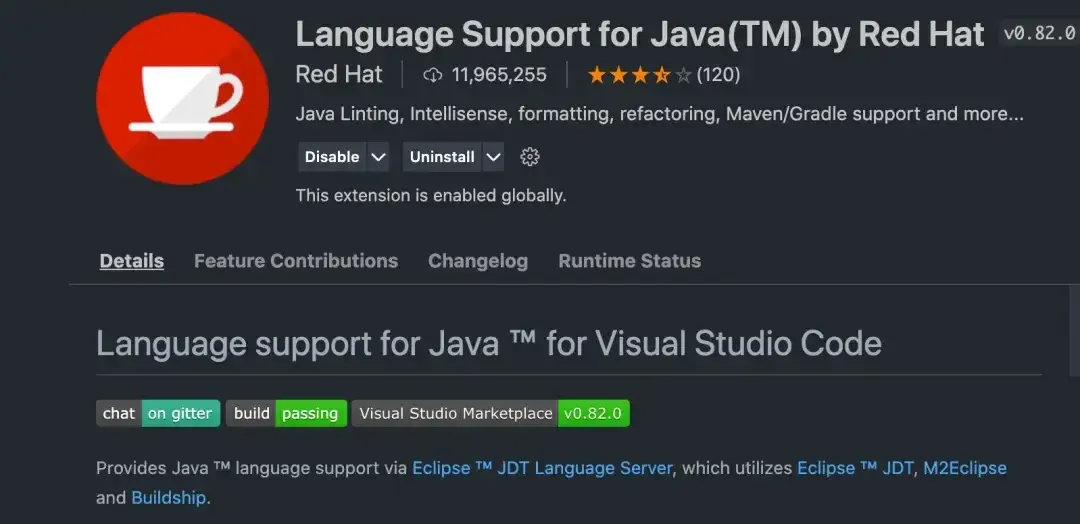Click the chat on gitter badge

click(x=158, y=413)
